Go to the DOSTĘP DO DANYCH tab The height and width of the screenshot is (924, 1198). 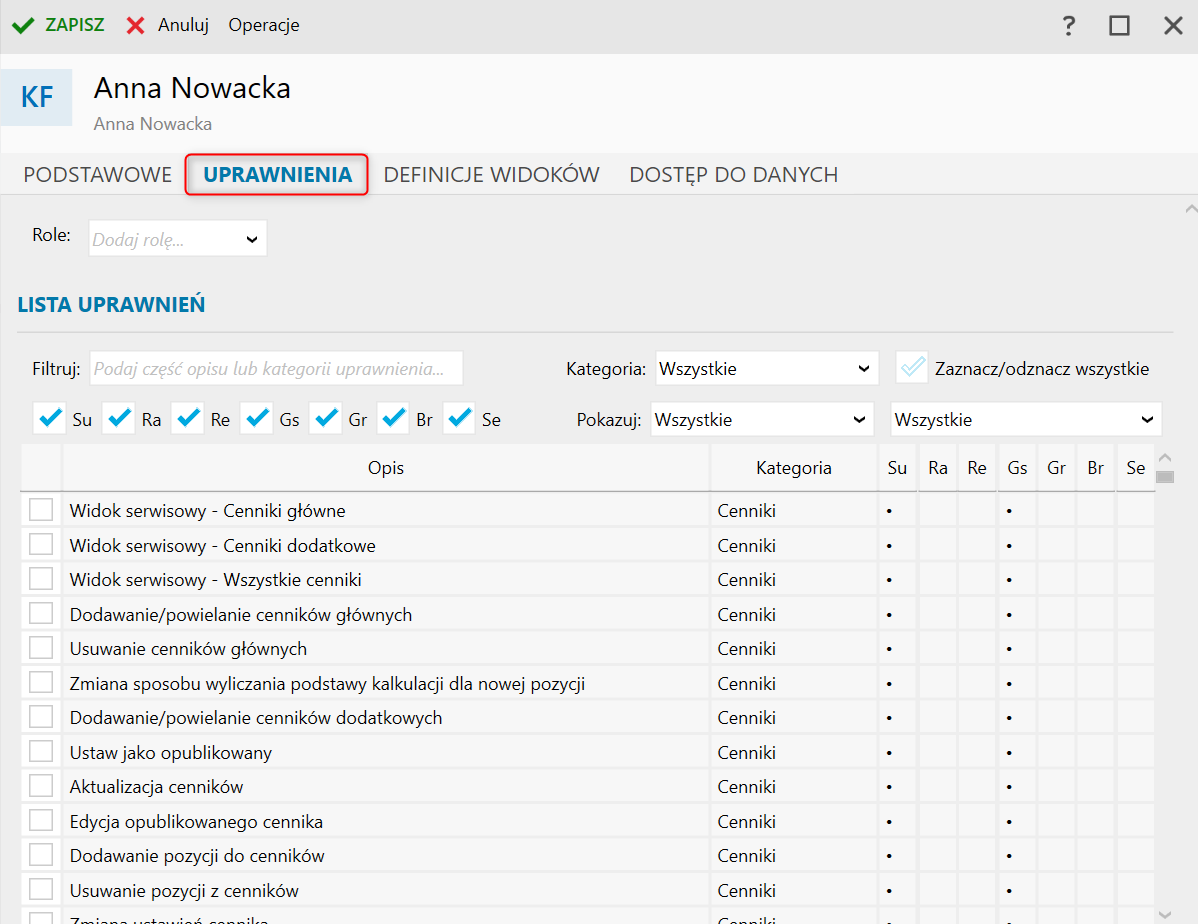733,175
